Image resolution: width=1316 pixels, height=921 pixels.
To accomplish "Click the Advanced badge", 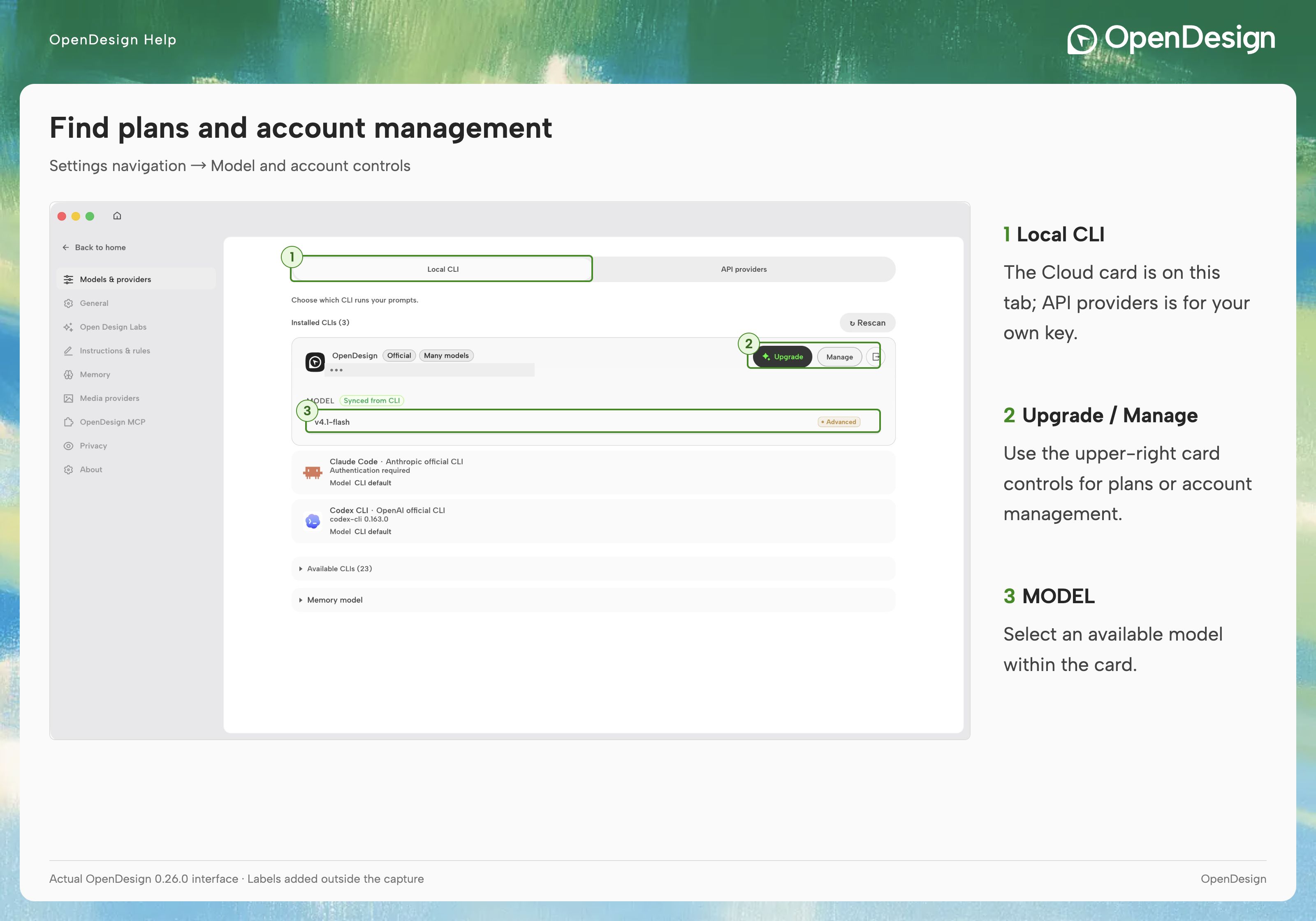I will [839, 422].
